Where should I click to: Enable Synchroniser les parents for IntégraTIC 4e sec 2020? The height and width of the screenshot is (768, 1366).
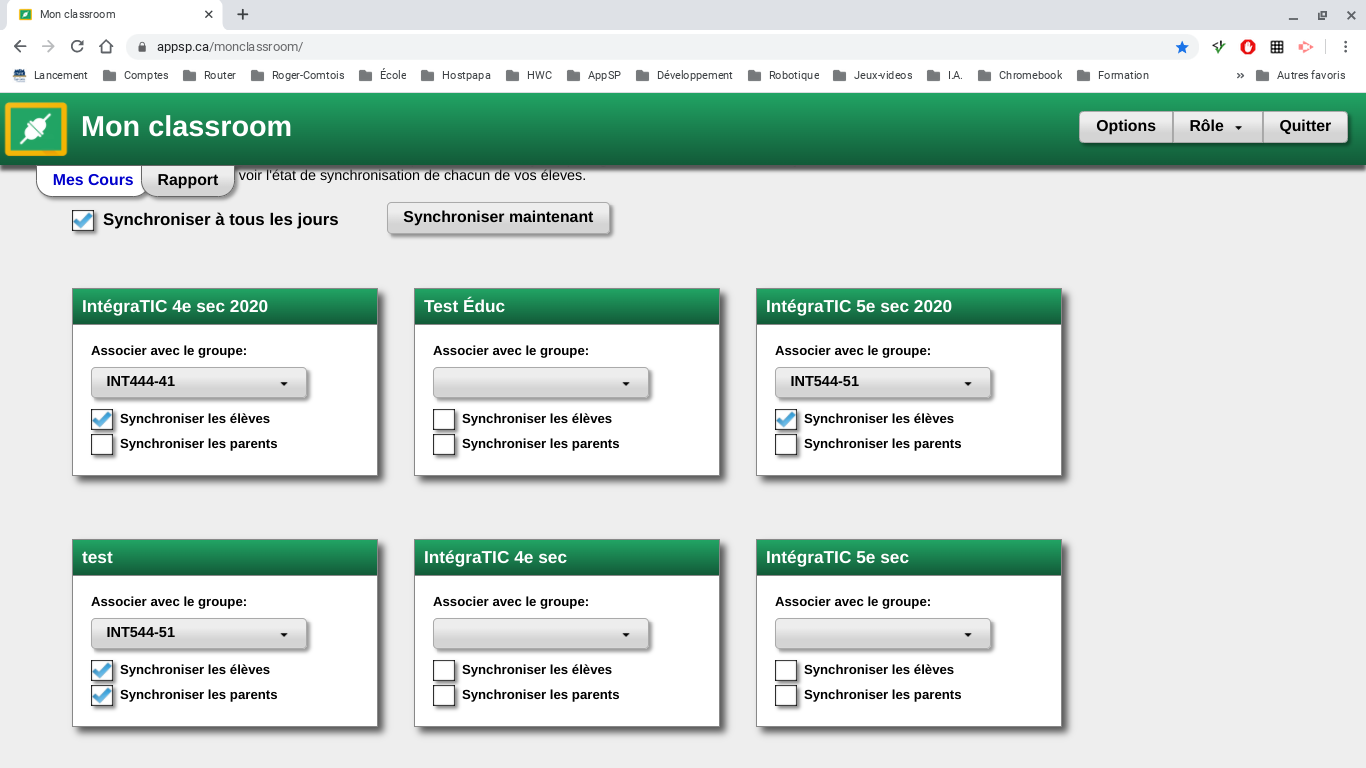(102, 444)
